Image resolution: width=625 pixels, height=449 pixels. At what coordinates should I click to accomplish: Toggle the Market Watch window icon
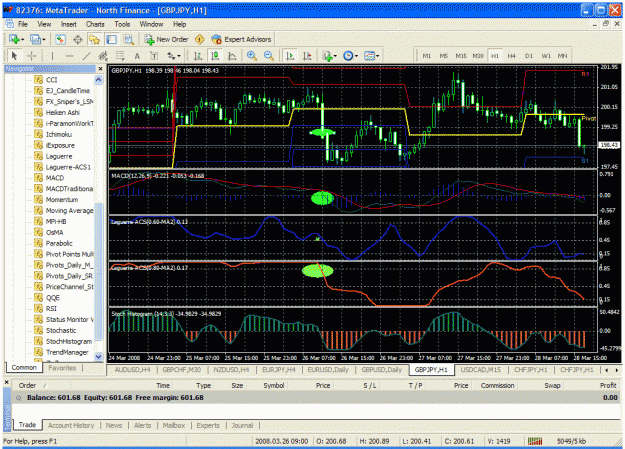pos(60,39)
